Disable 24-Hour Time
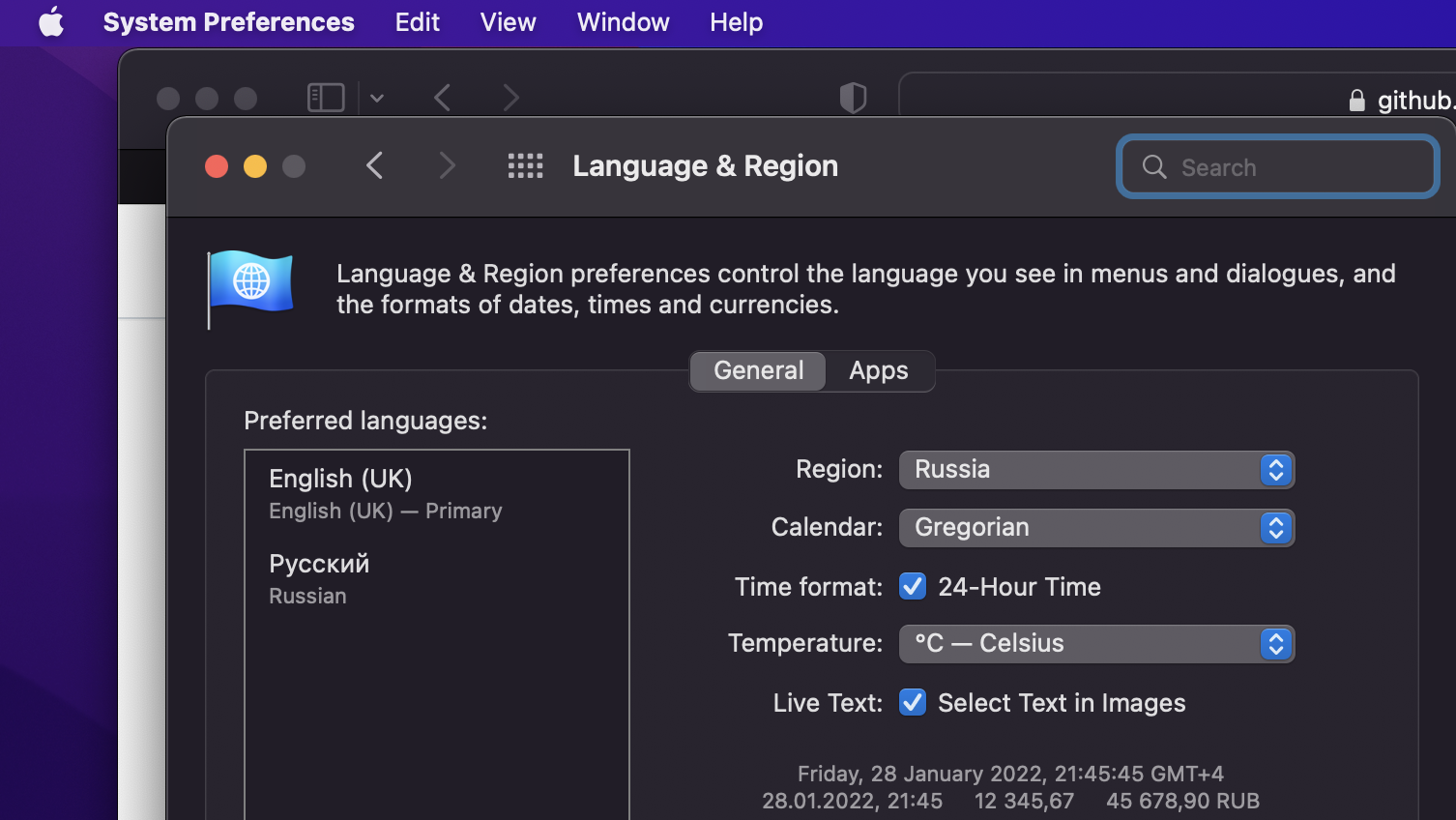1456x820 pixels. tap(912, 586)
